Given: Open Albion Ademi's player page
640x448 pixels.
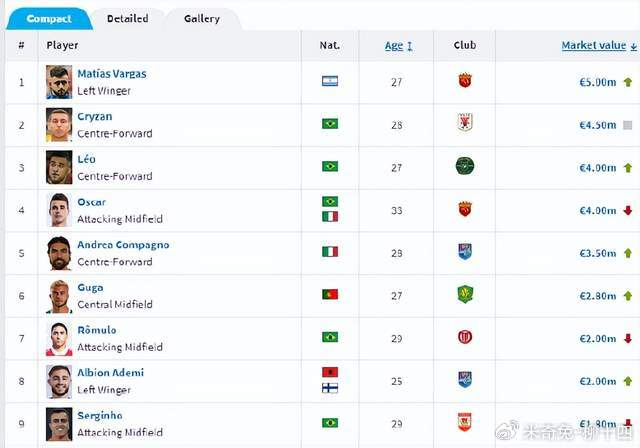Looking at the screenshot, I should 110,372.
